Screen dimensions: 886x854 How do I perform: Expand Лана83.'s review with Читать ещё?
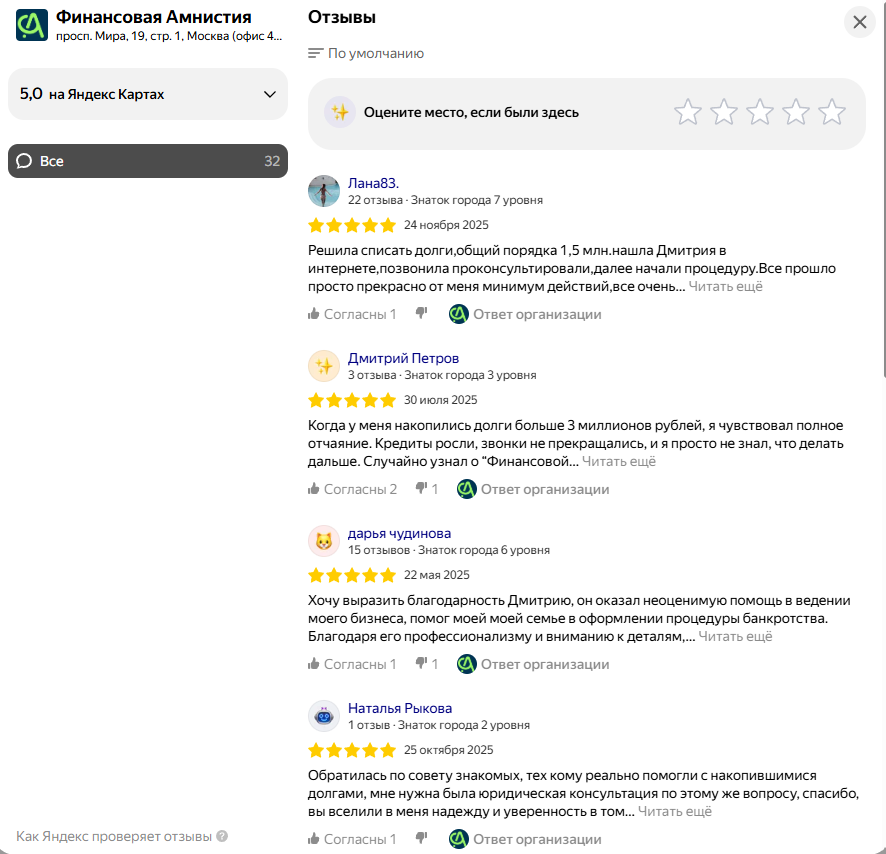725,286
